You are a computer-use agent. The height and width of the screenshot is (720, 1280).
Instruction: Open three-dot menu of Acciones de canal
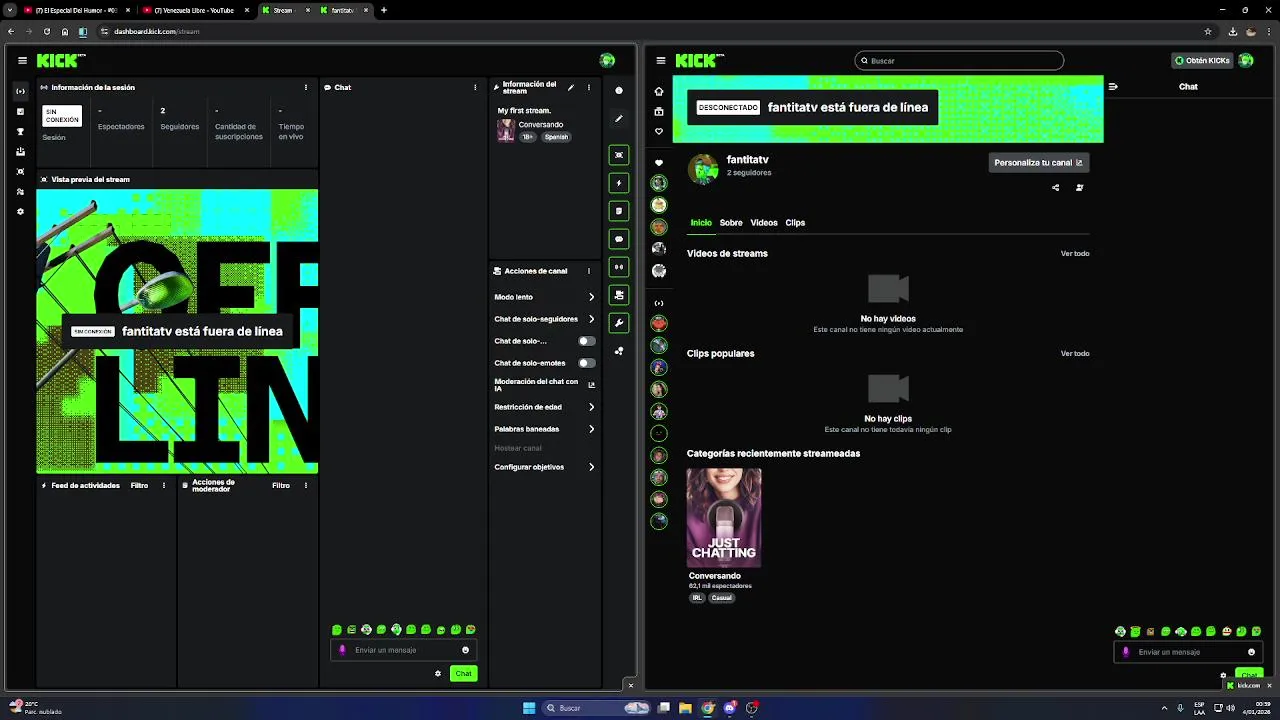point(589,271)
